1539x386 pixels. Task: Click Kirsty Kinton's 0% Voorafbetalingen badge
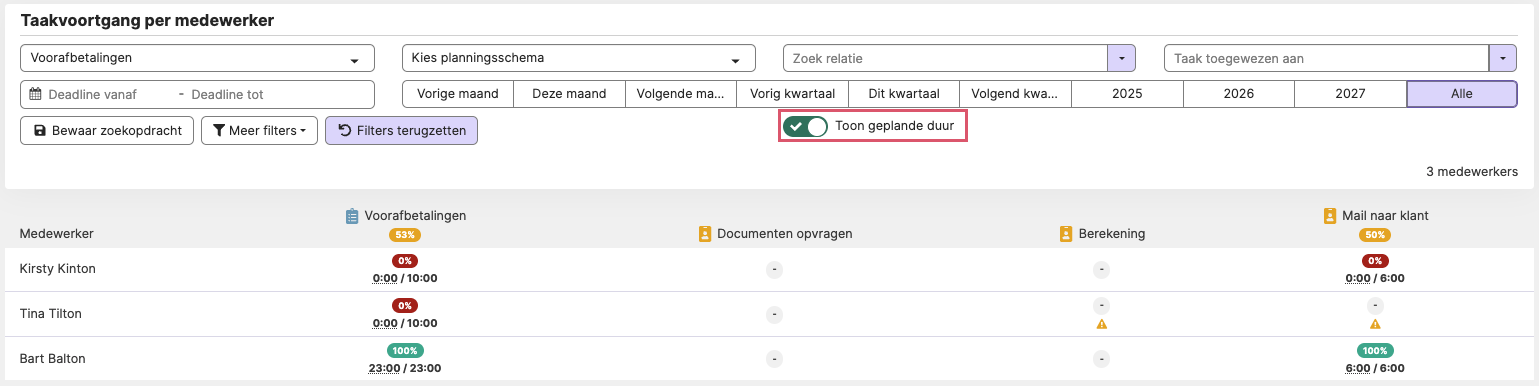click(x=405, y=261)
